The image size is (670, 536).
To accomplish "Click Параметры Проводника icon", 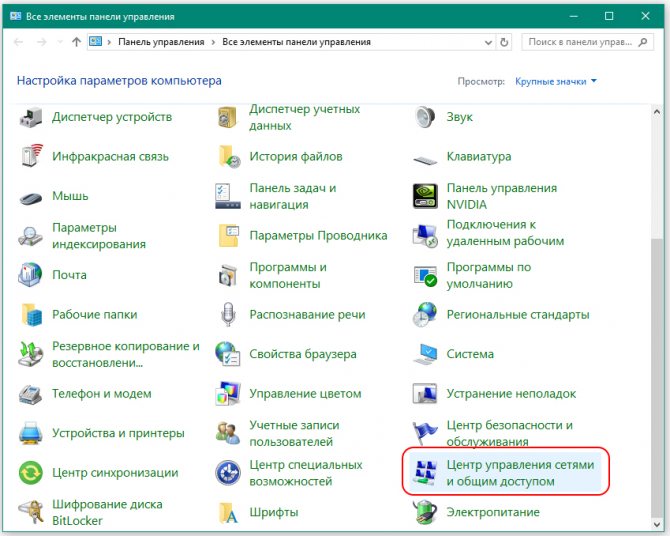I will pos(228,236).
